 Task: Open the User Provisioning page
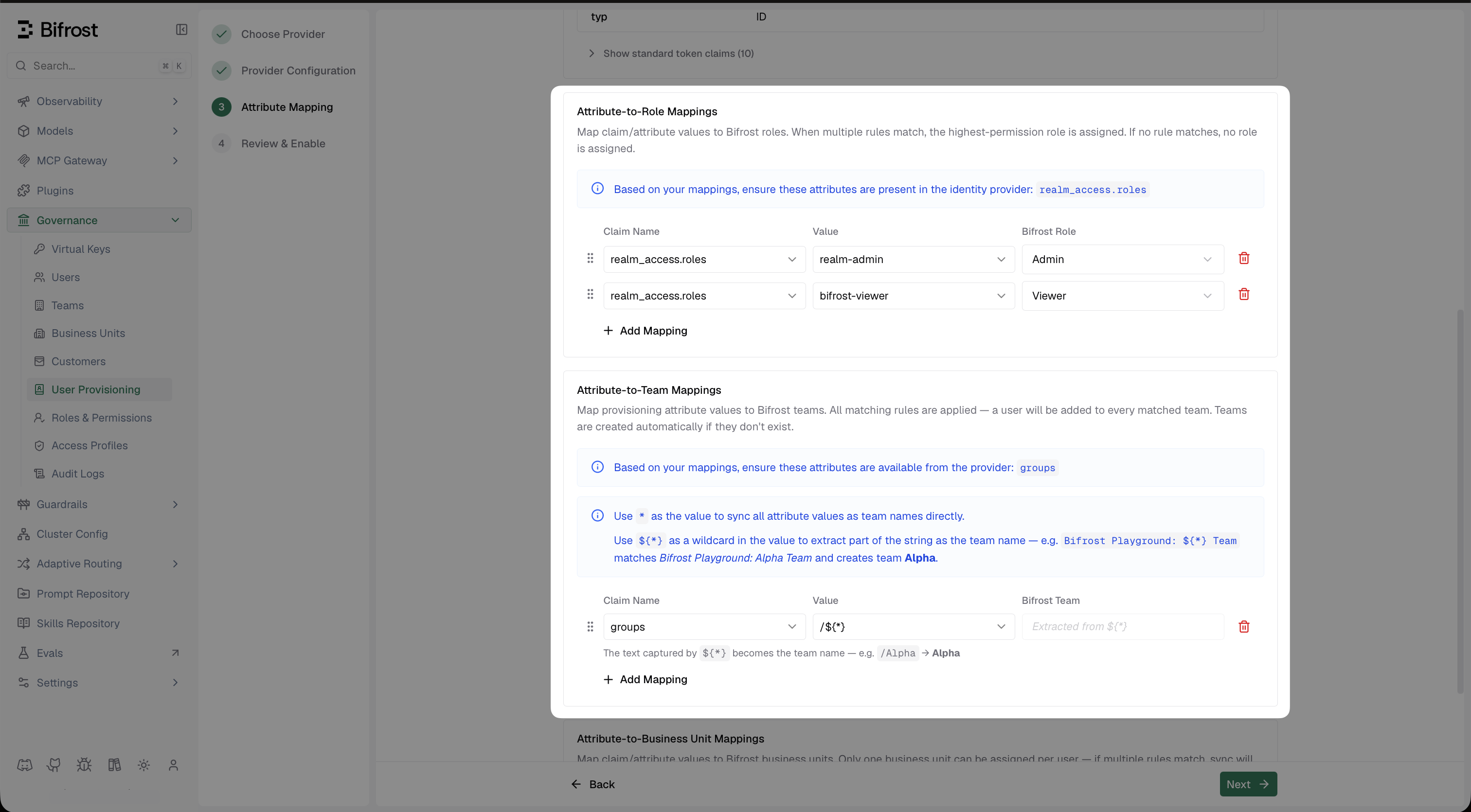point(99,390)
